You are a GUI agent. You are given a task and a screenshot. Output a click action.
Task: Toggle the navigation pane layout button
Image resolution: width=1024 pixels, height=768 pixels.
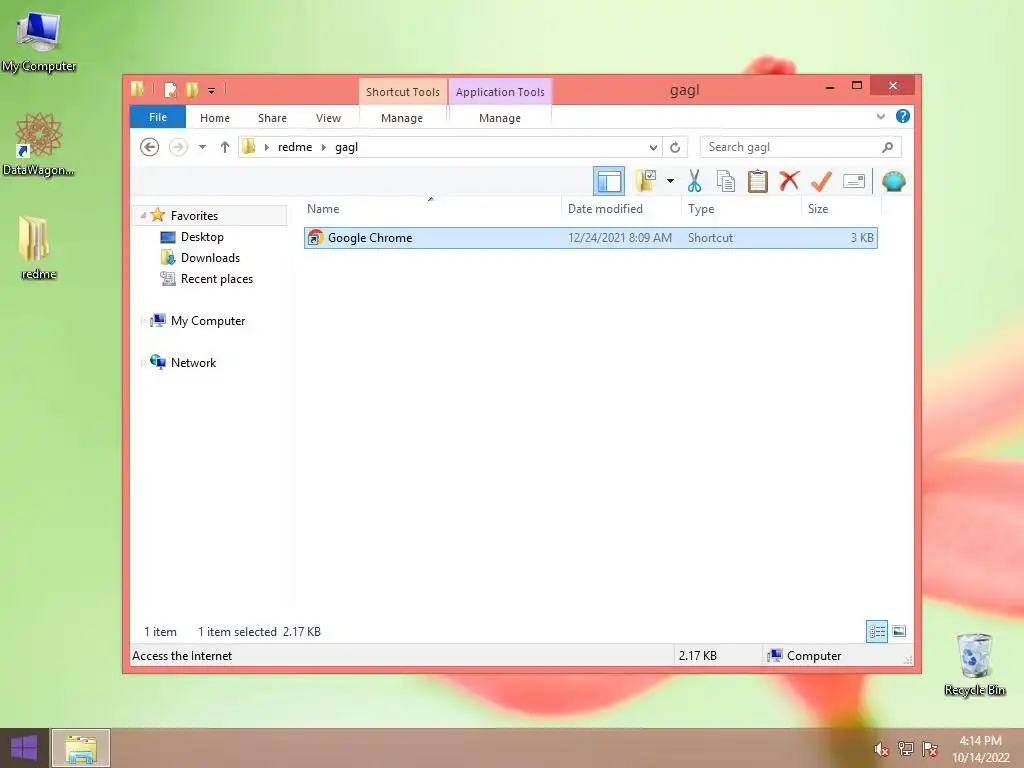(x=609, y=181)
